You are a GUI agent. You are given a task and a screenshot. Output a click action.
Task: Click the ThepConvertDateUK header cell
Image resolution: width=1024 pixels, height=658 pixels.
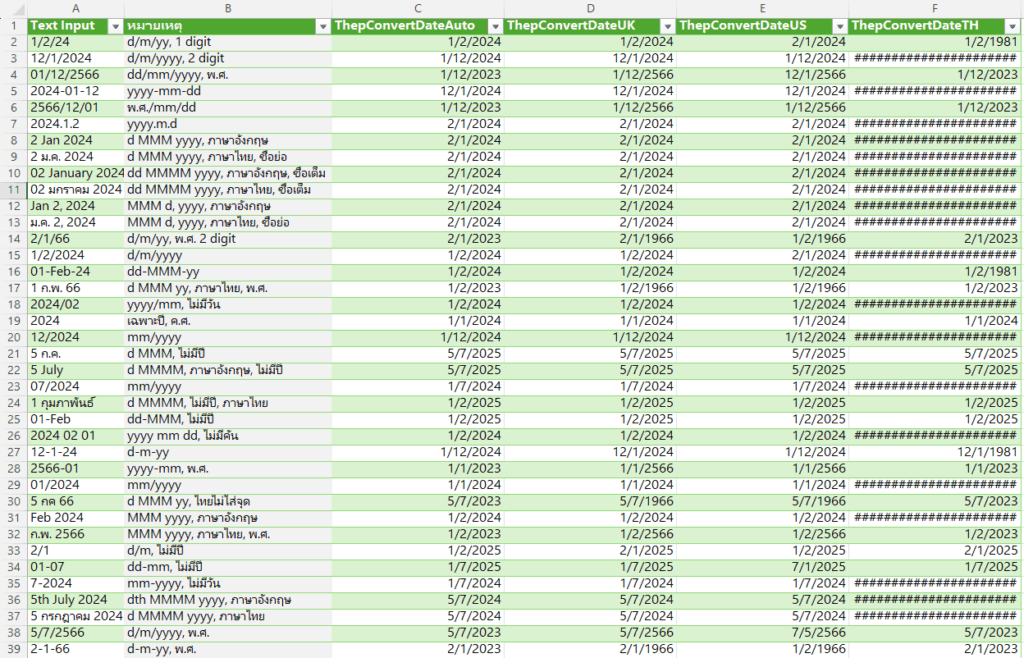pos(590,26)
